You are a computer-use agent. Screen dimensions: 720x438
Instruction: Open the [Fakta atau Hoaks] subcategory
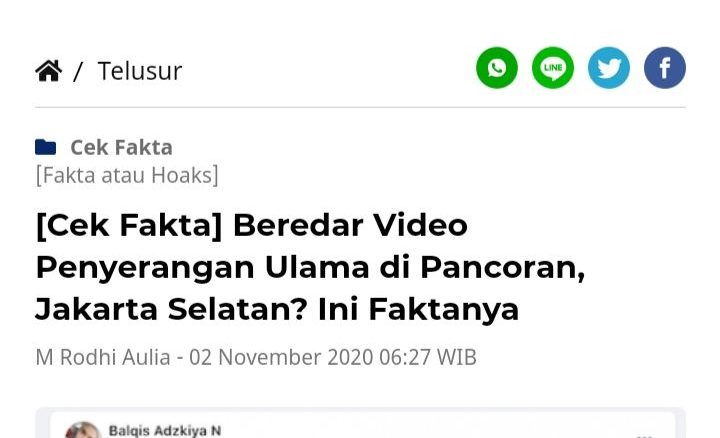(127, 175)
